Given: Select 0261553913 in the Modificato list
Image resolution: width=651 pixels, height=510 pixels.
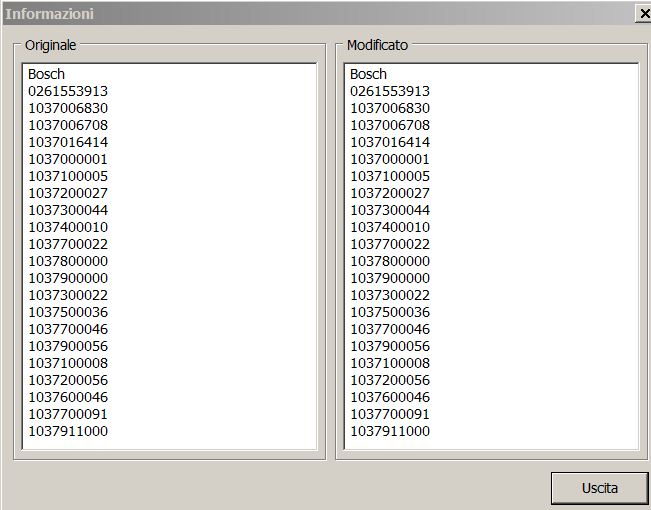Looking at the screenshot, I should point(390,91).
